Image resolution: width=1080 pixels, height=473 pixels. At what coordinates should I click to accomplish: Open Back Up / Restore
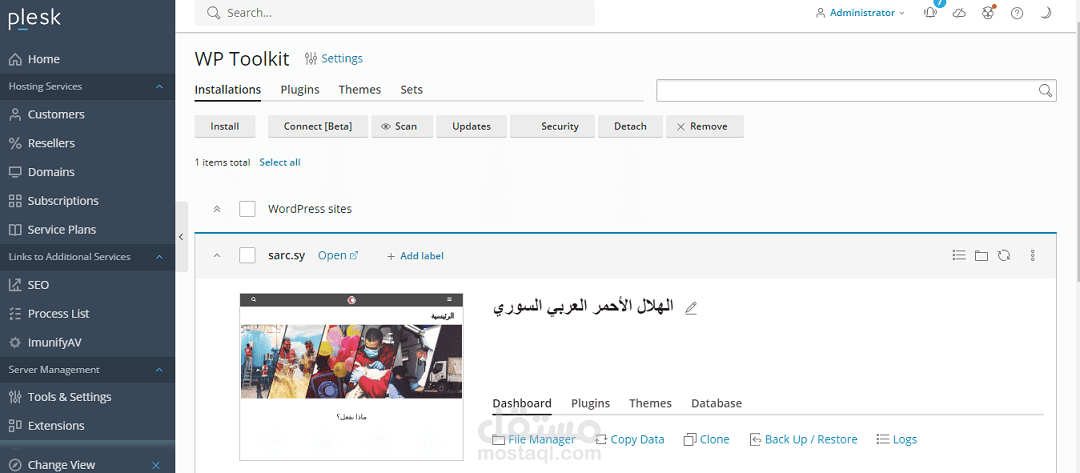click(x=803, y=439)
